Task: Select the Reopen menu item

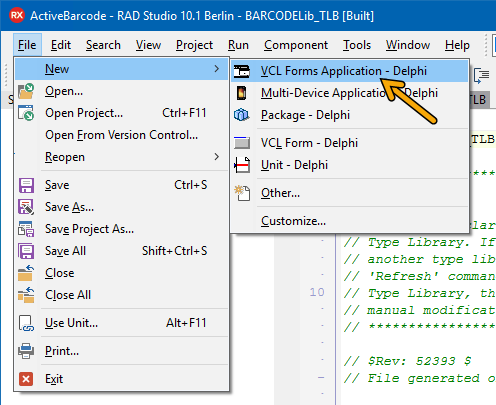Action: tap(121, 157)
